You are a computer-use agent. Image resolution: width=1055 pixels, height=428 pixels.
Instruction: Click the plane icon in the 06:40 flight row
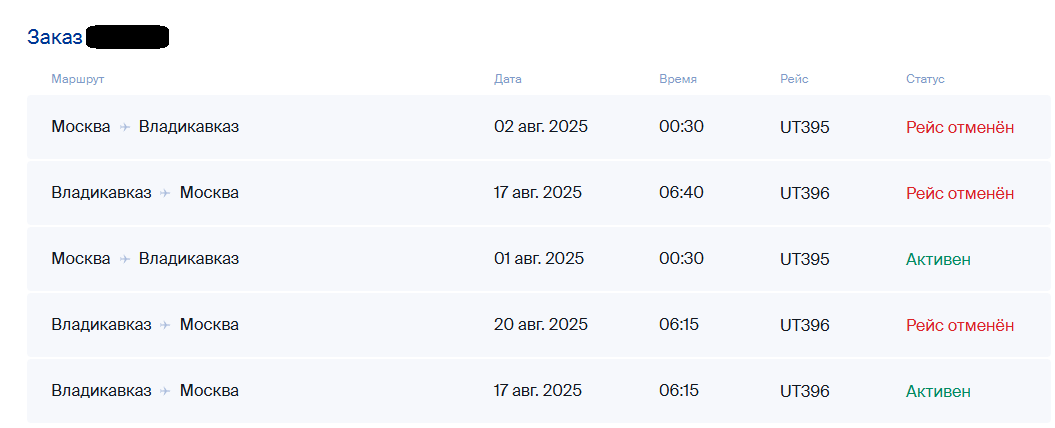tap(165, 193)
